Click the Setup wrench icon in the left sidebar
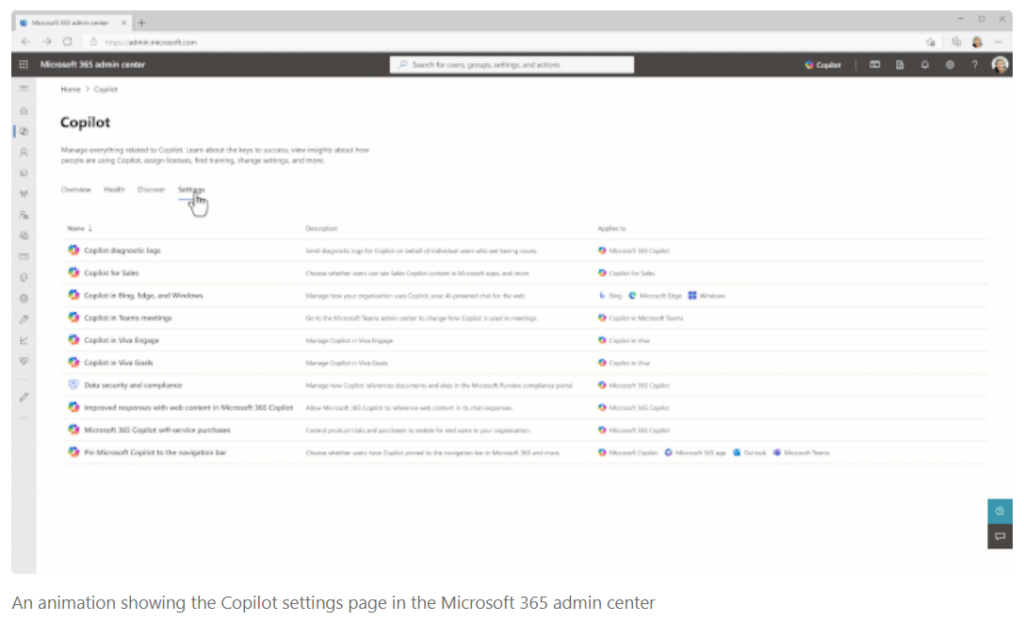Screen dimensions: 1024x622 click(x=24, y=319)
